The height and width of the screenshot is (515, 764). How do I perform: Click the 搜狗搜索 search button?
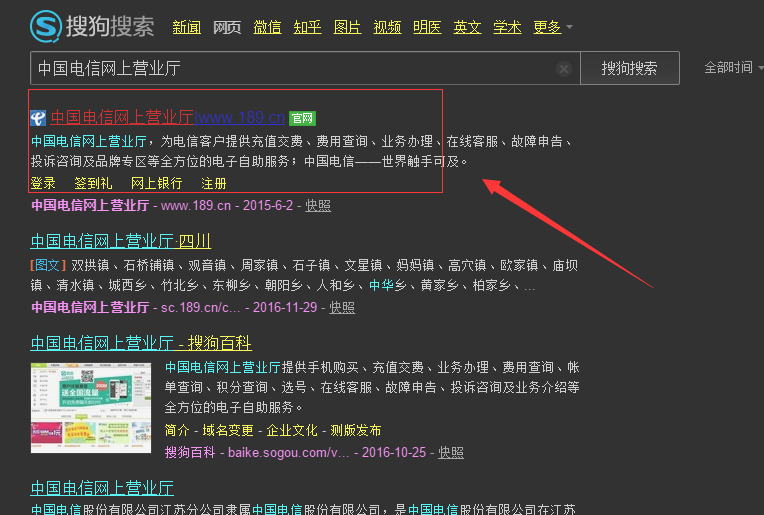630,68
